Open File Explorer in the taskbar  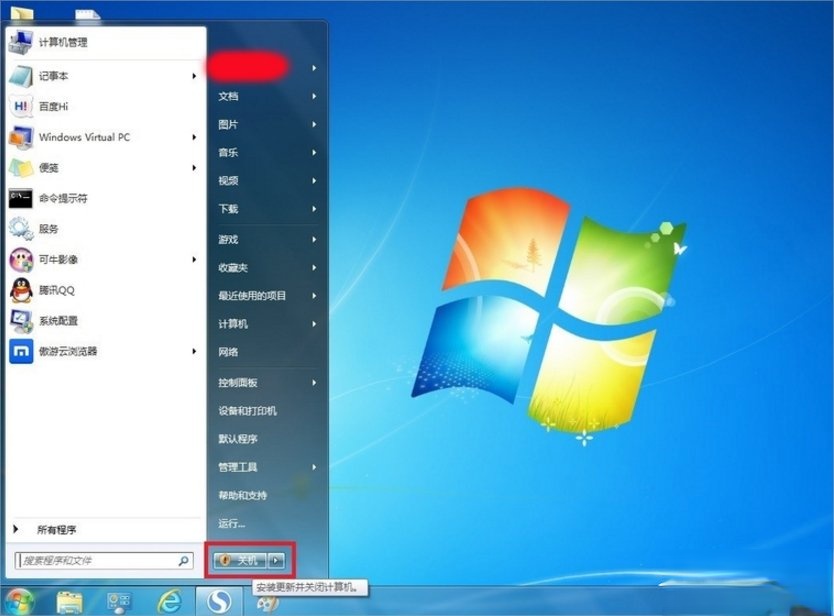[x=69, y=603]
